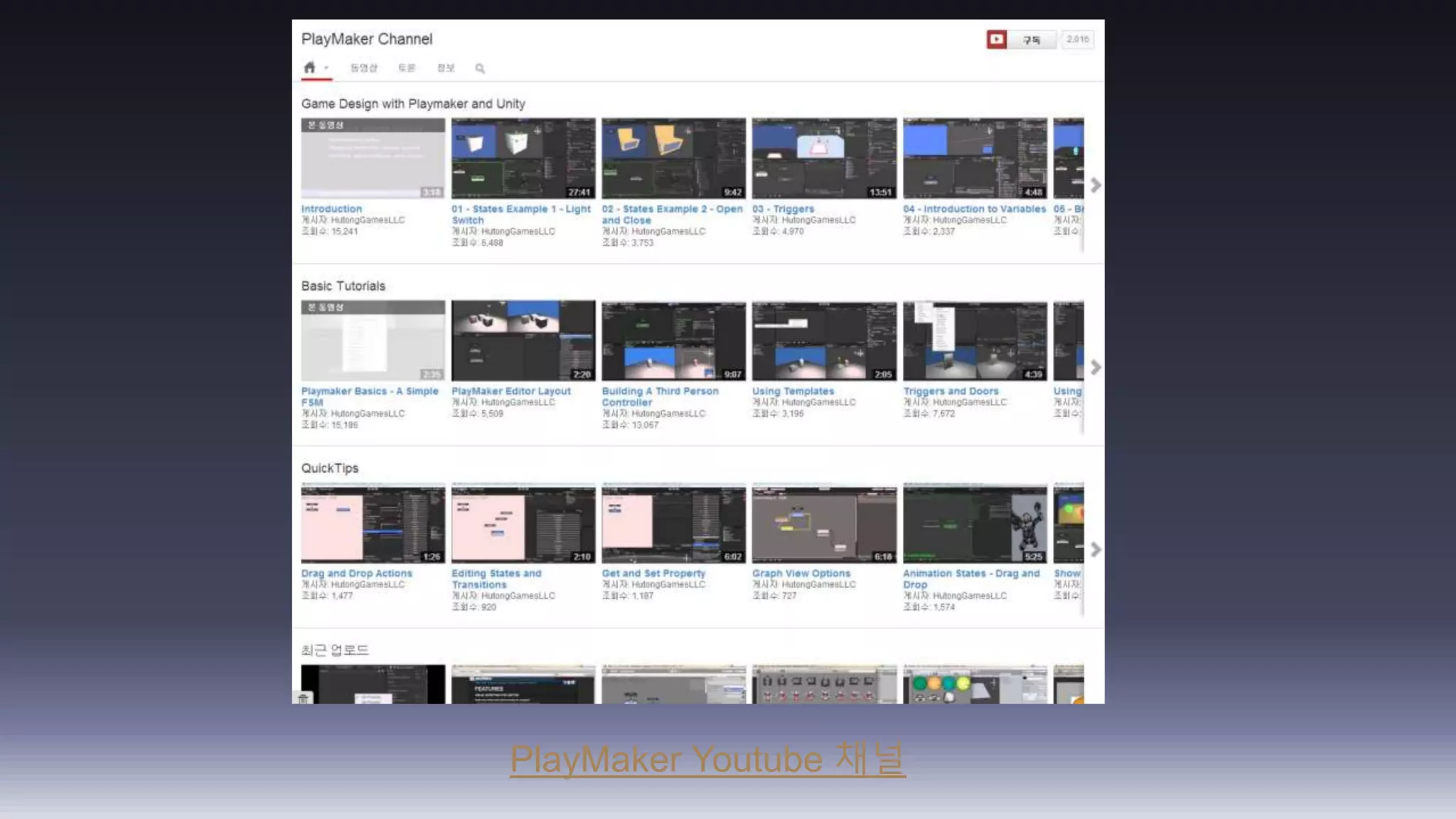Open the Introduction video title link
Image resolution: width=1456 pixels, height=819 pixels.
coord(331,209)
